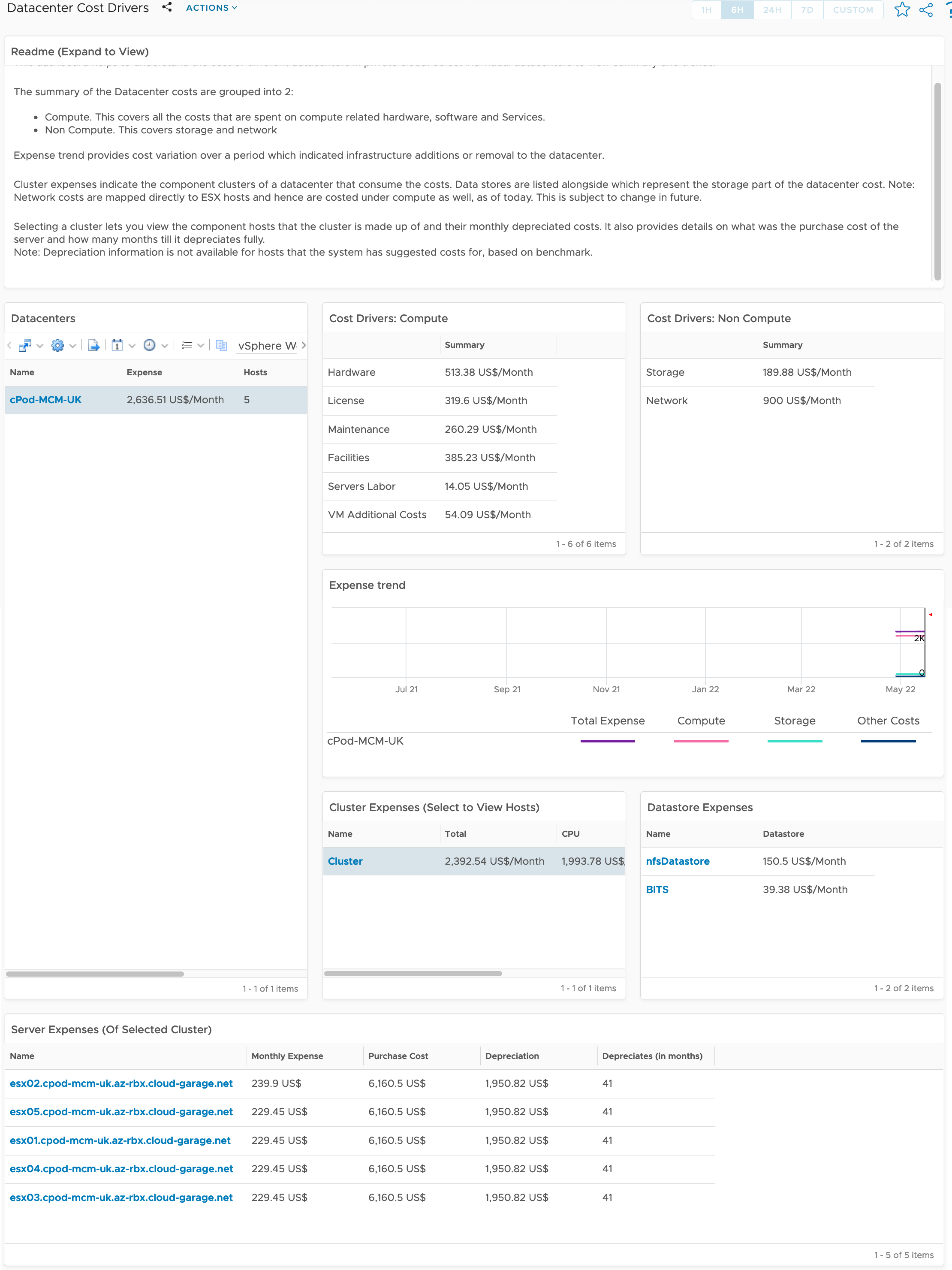Click the Facilities row label
This screenshot has width=952, height=1270.
tap(349, 458)
